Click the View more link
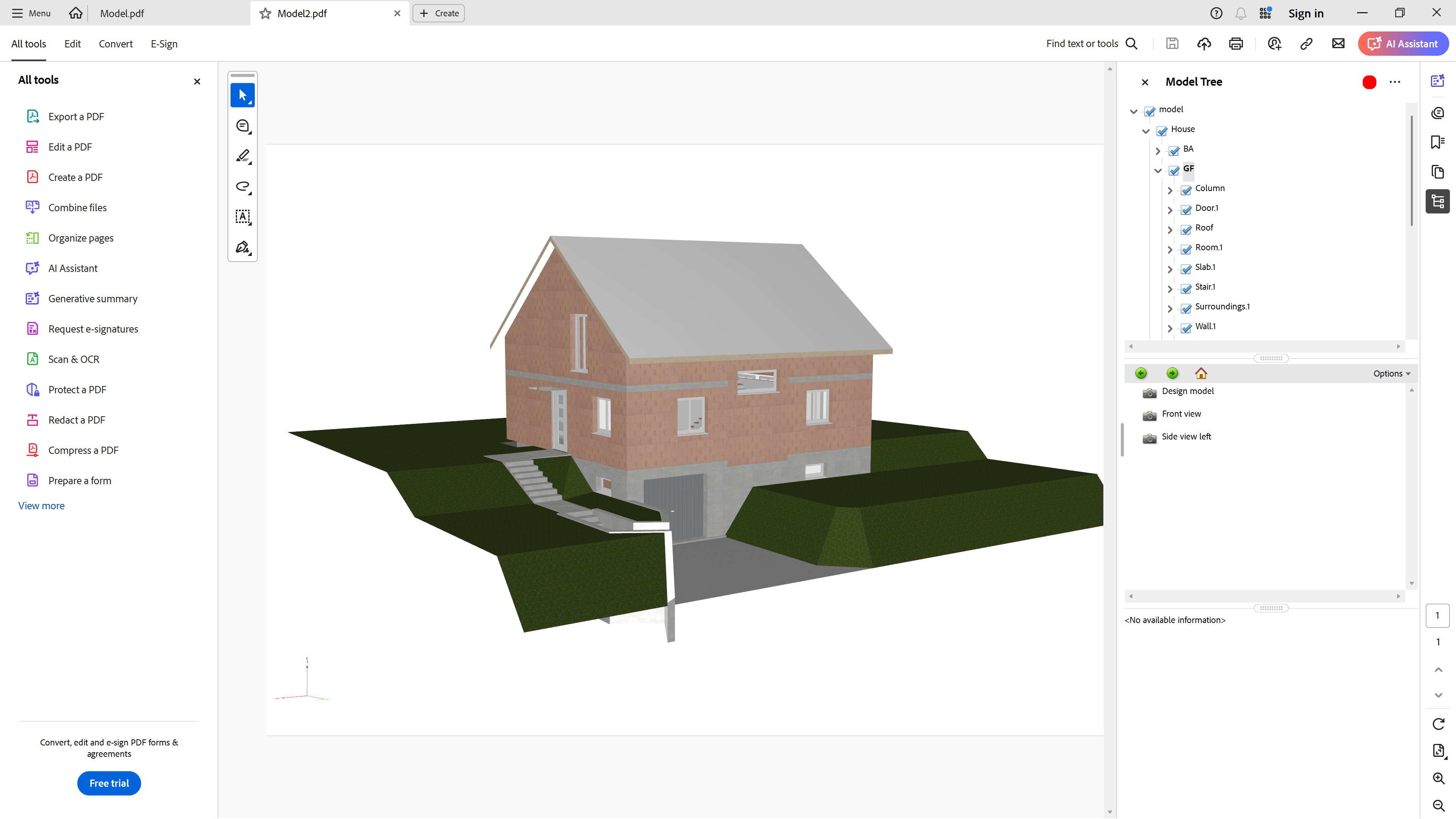The height and width of the screenshot is (819, 1456). click(41, 505)
